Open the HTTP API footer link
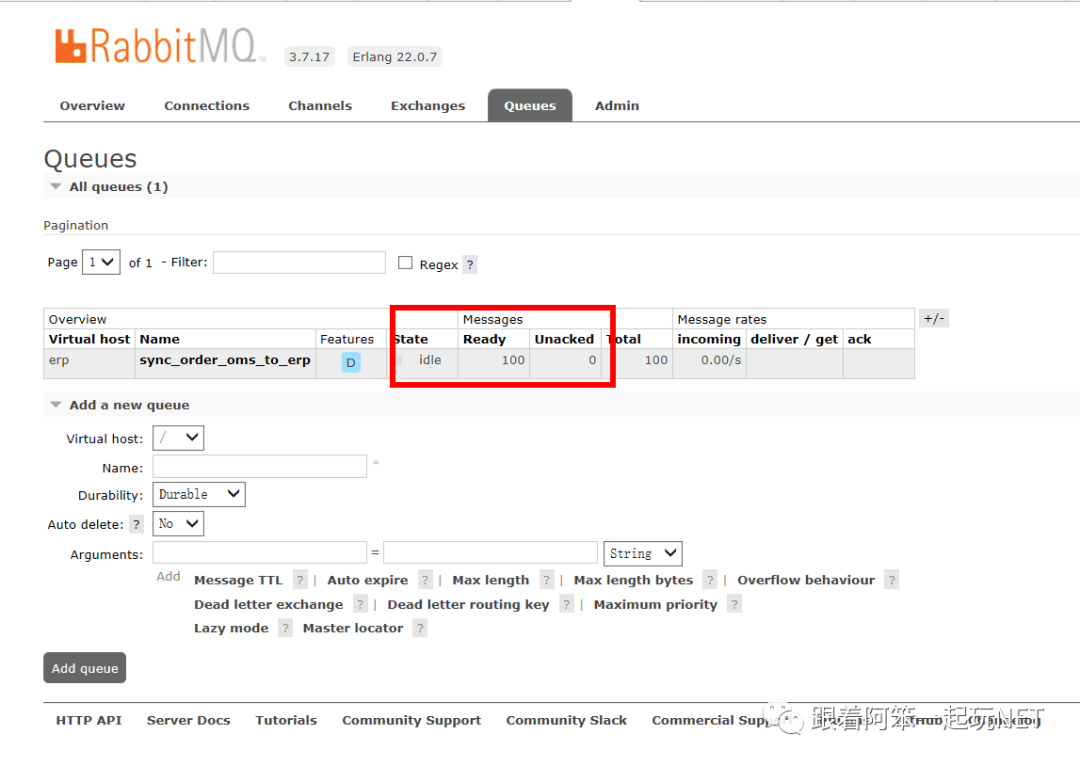 pyautogui.click(x=89, y=720)
